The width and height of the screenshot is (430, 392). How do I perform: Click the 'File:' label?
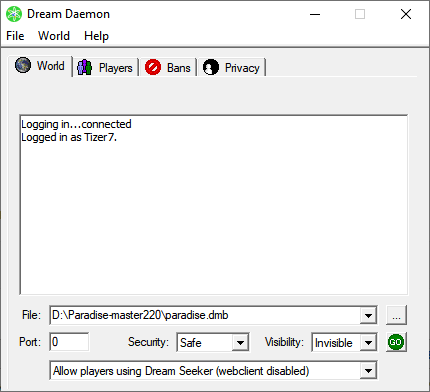(x=31, y=315)
